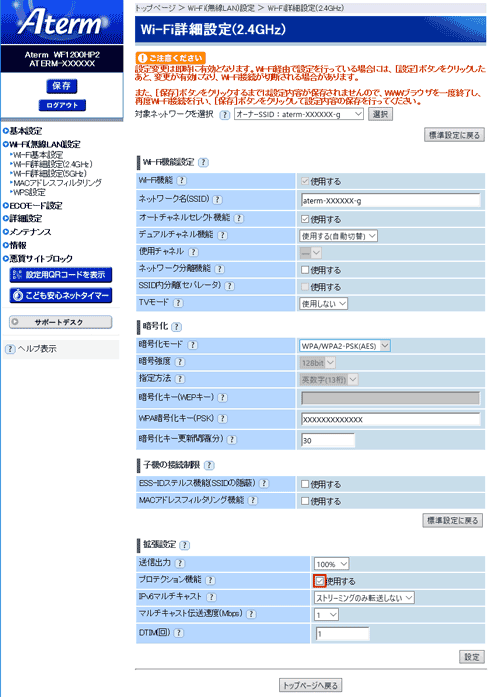Open help next to 子機の接続制限 heading
This screenshot has height=697, width=500.
209,465
